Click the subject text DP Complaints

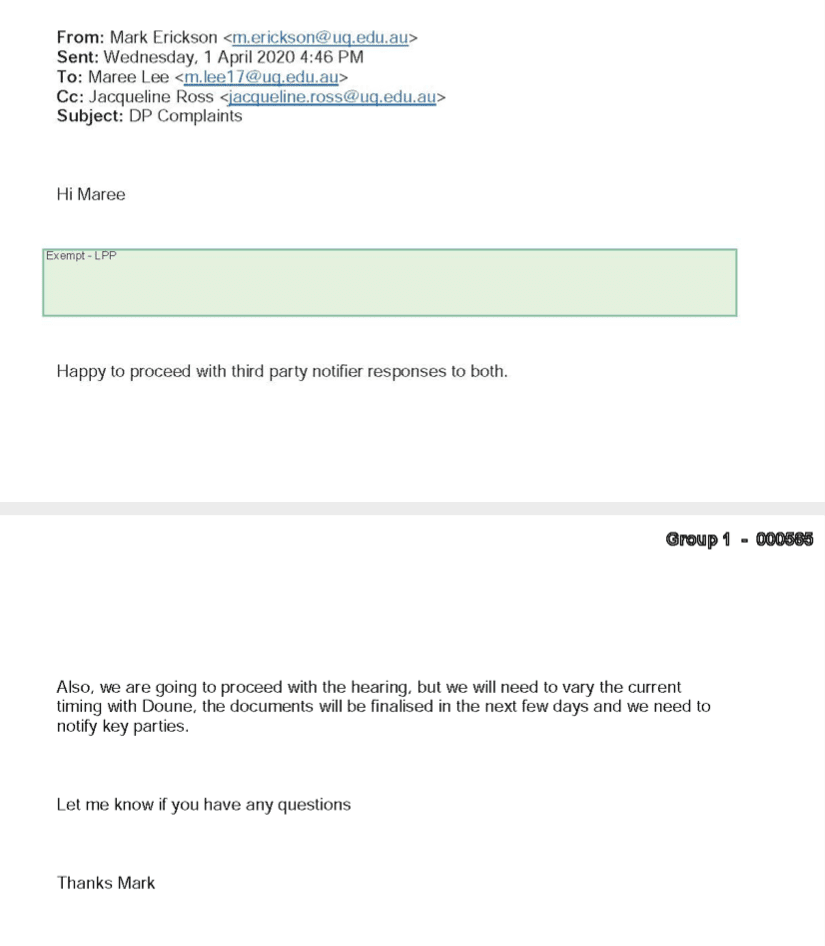pyautogui.click(x=185, y=116)
